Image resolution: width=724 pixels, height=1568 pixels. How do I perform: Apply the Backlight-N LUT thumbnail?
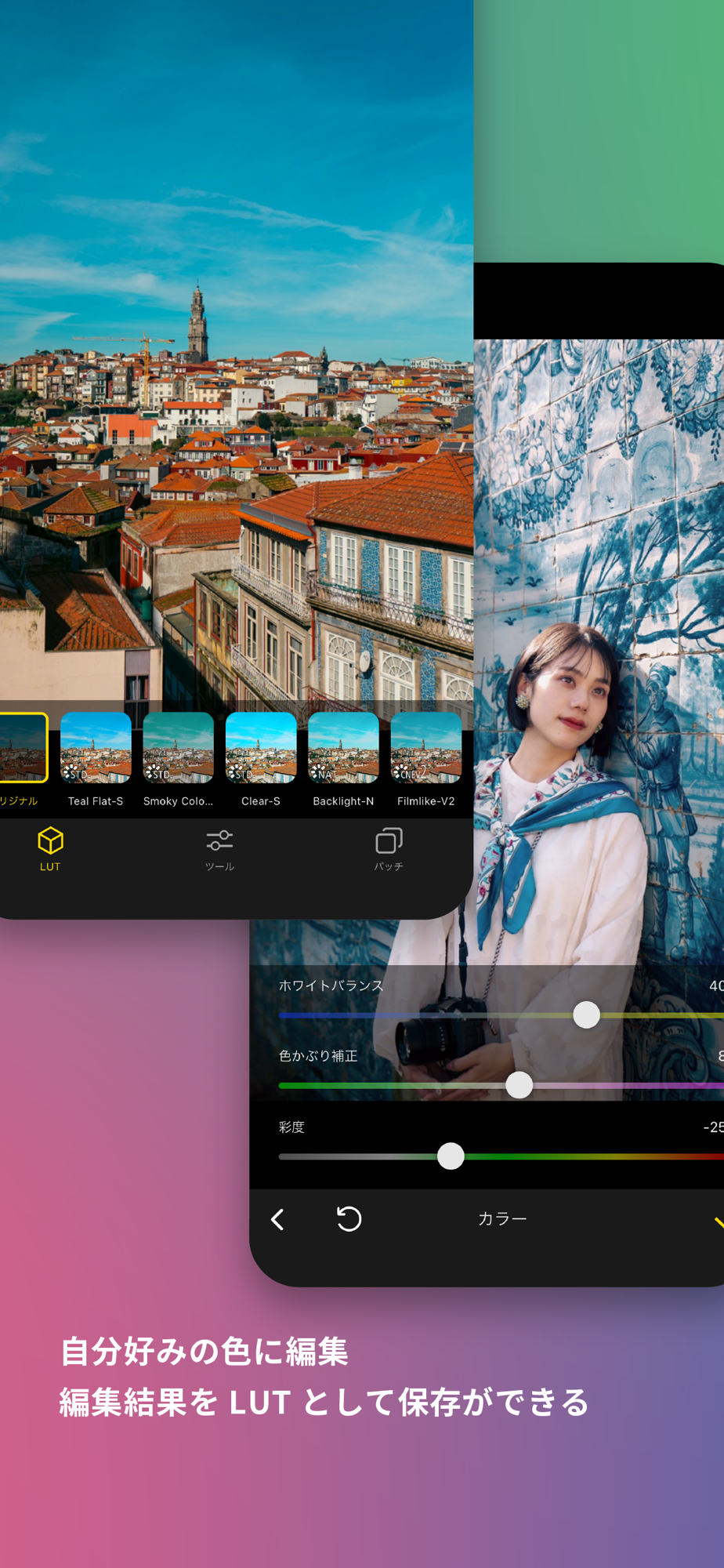point(343,748)
